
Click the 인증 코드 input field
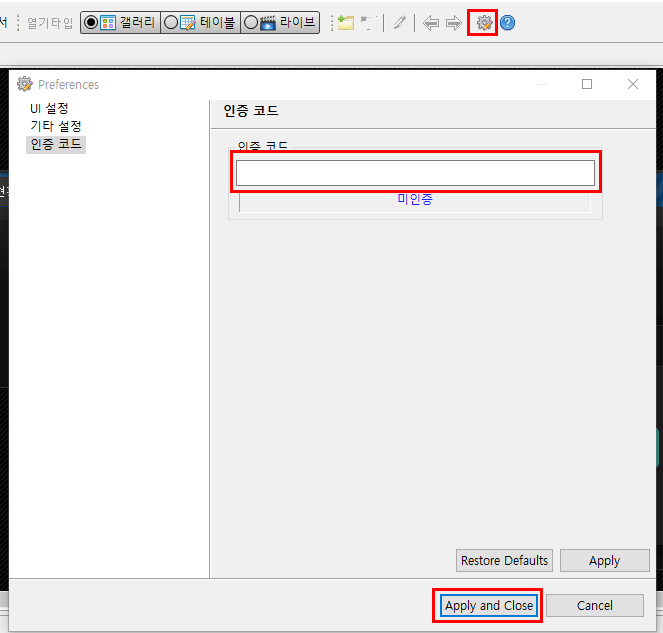click(415, 173)
